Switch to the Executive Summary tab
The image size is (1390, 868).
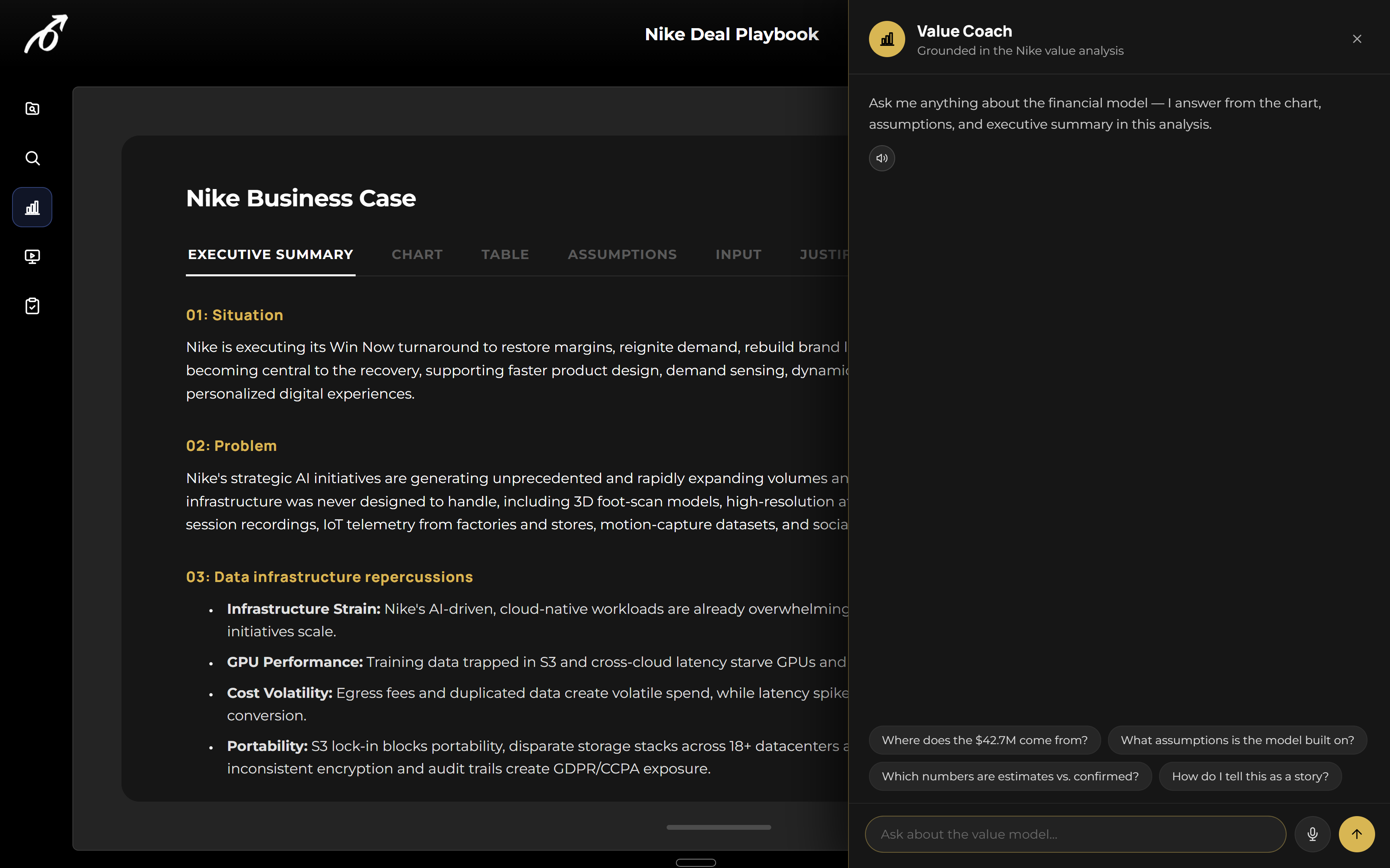pyautogui.click(x=270, y=254)
